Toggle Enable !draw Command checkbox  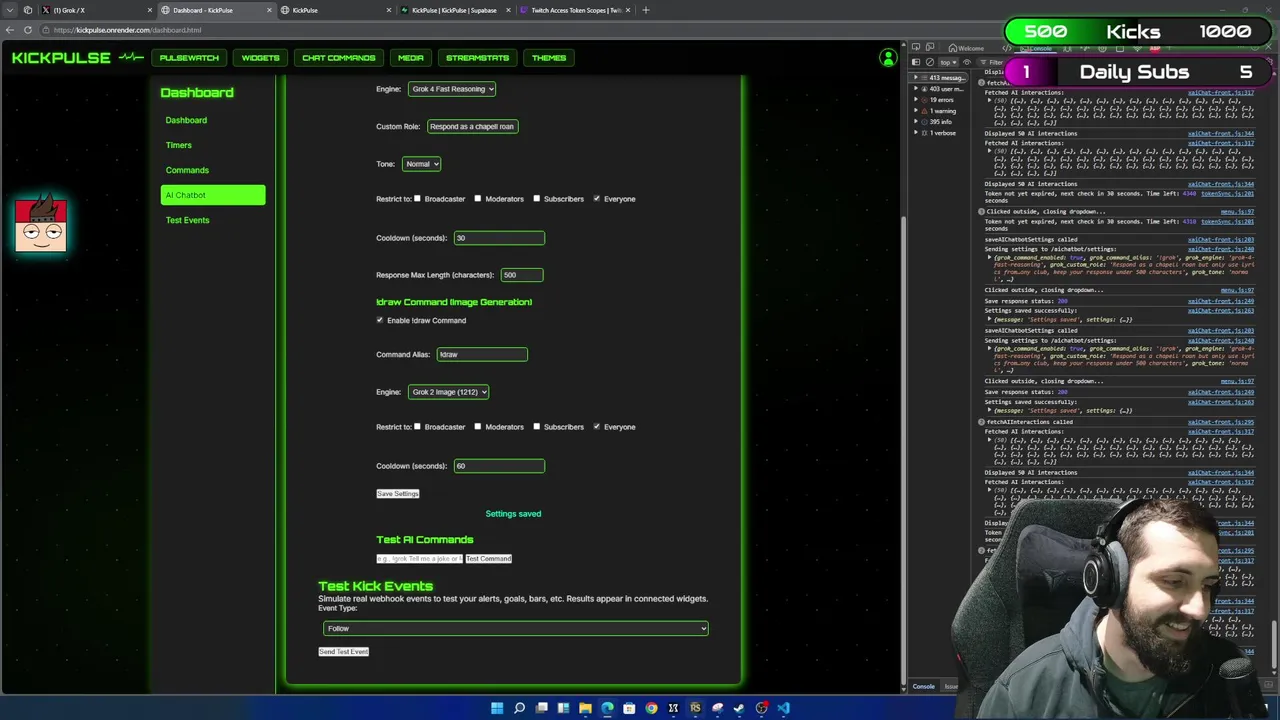click(380, 320)
